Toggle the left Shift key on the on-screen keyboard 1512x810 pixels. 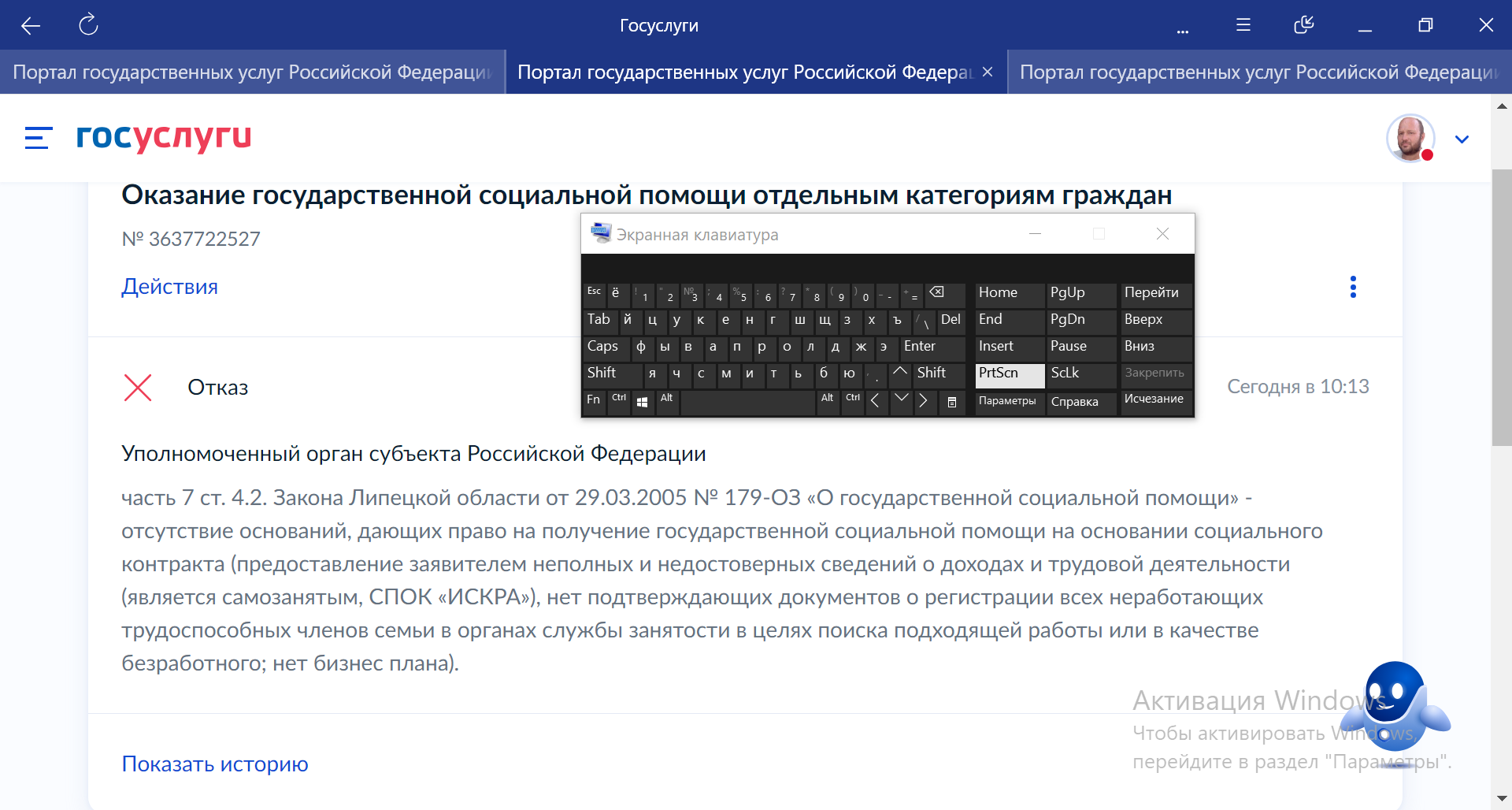pos(613,375)
